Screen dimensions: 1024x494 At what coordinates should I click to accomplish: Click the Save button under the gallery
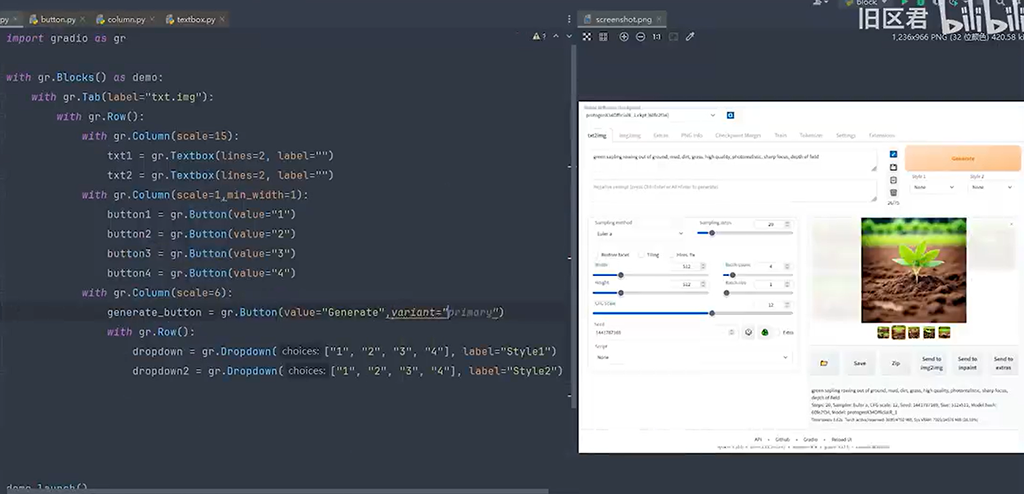pos(860,363)
